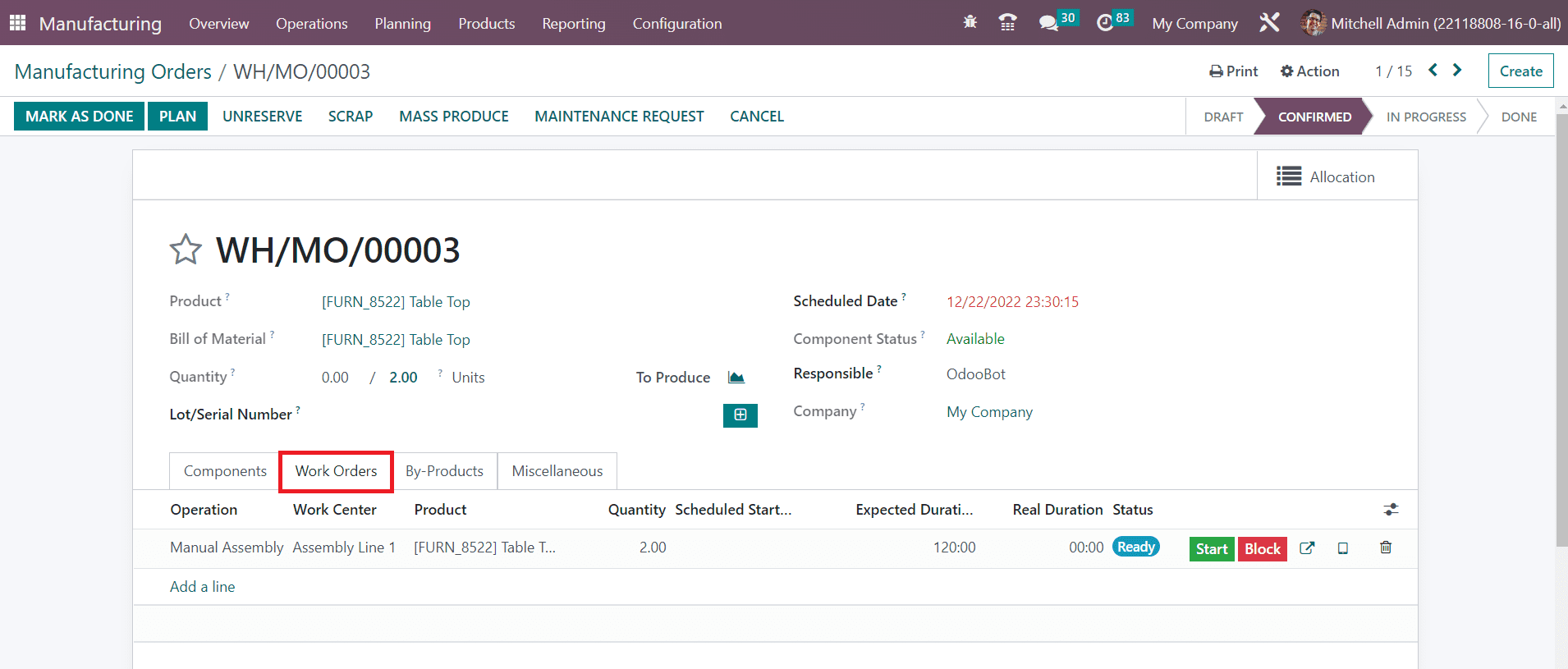The image size is (1568, 669).
Task: Open the Action dropdown menu
Action: (1309, 71)
